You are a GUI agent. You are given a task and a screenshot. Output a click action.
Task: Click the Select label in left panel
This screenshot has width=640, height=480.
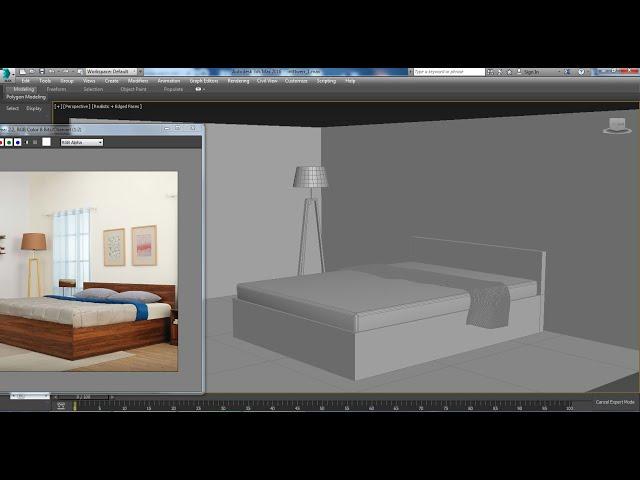tap(12, 108)
